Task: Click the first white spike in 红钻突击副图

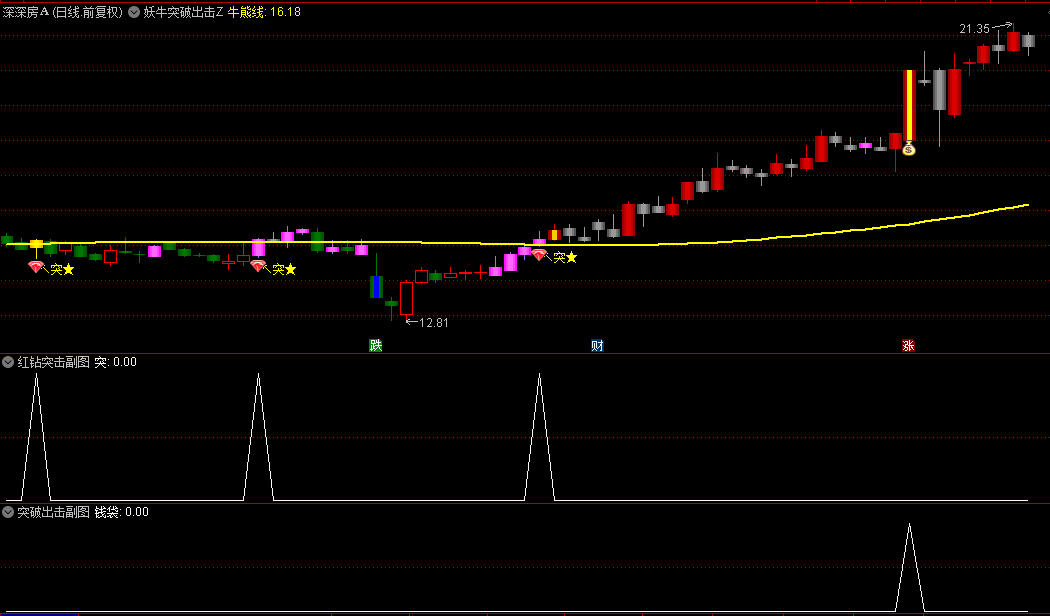Action: [36, 435]
